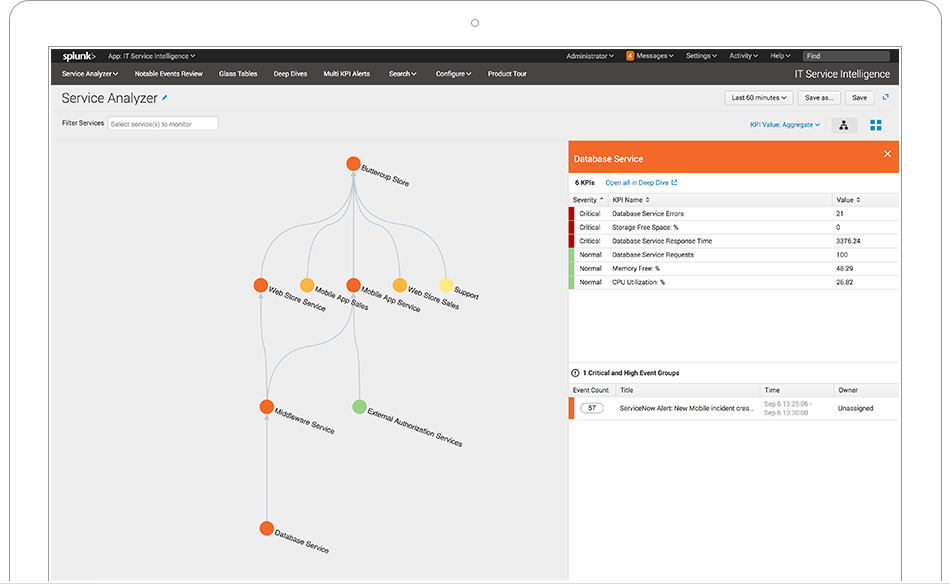Open the KPI Value: Aggregate dropdown

[785, 125]
